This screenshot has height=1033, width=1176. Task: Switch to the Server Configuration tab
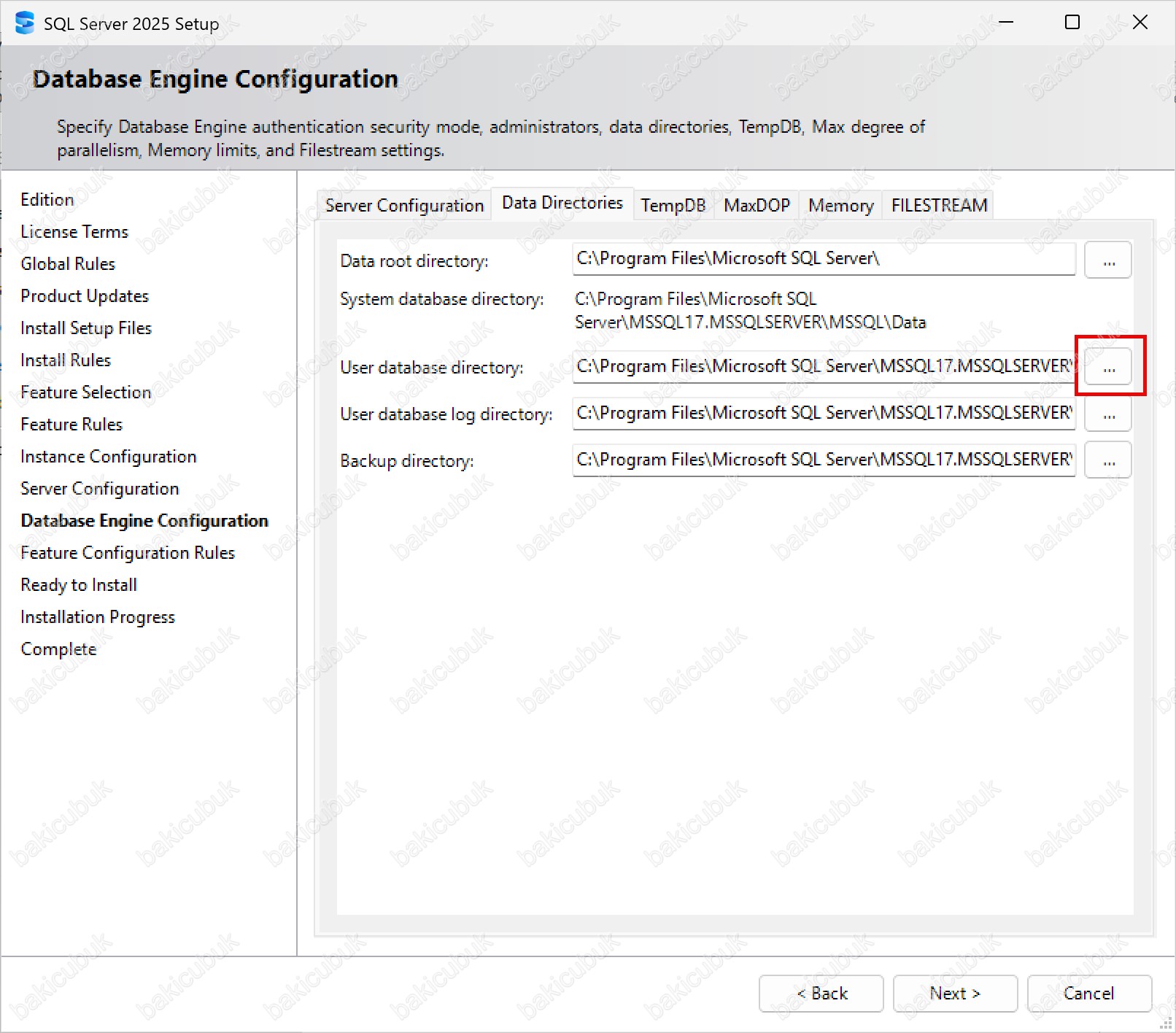404,206
